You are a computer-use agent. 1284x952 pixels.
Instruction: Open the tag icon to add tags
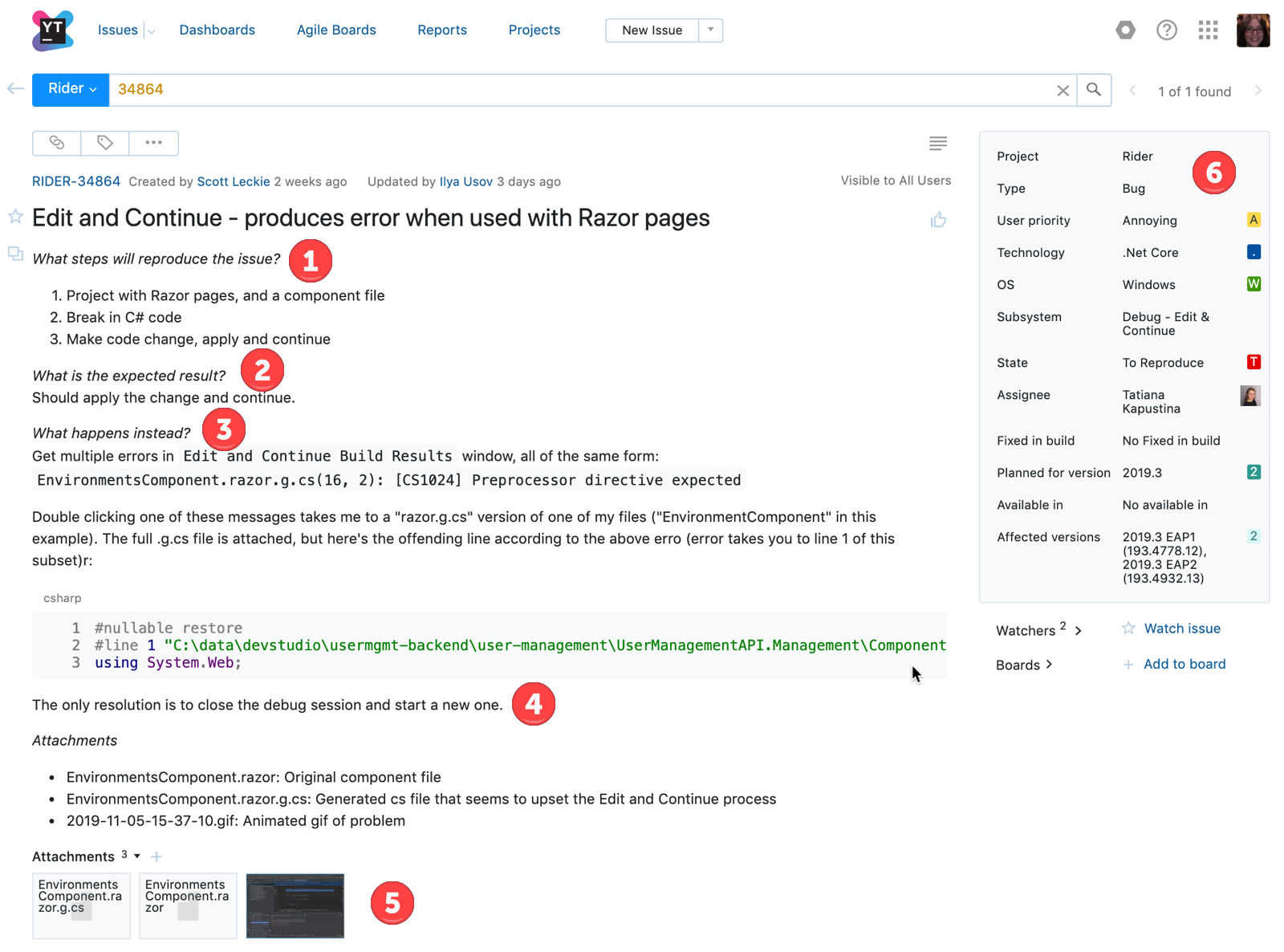pyautogui.click(x=104, y=143)
